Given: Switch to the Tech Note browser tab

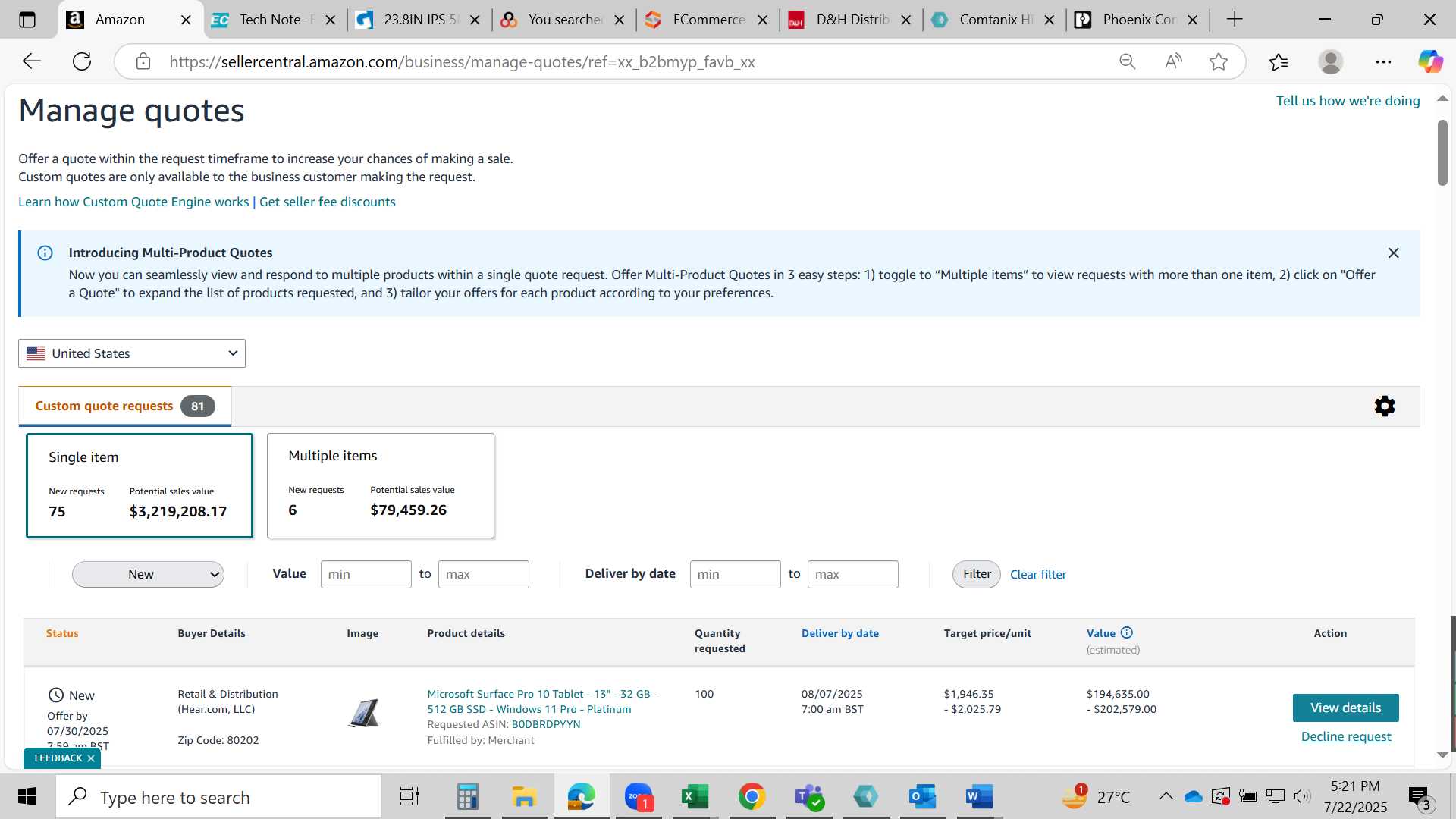Looking at the screenshot, I should [273, 20].
